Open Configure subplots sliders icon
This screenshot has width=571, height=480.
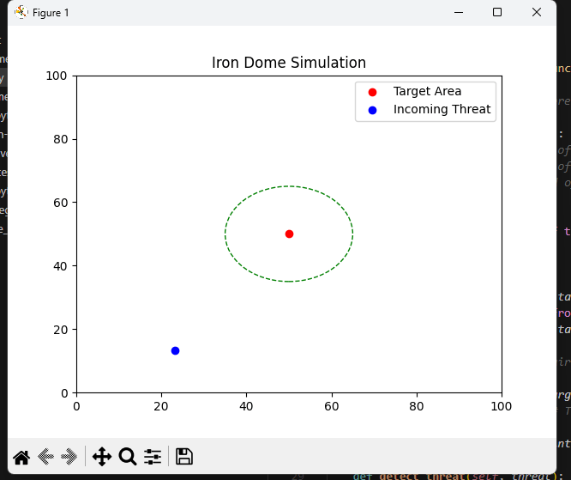pyautogui.click(x=152, y=456)
